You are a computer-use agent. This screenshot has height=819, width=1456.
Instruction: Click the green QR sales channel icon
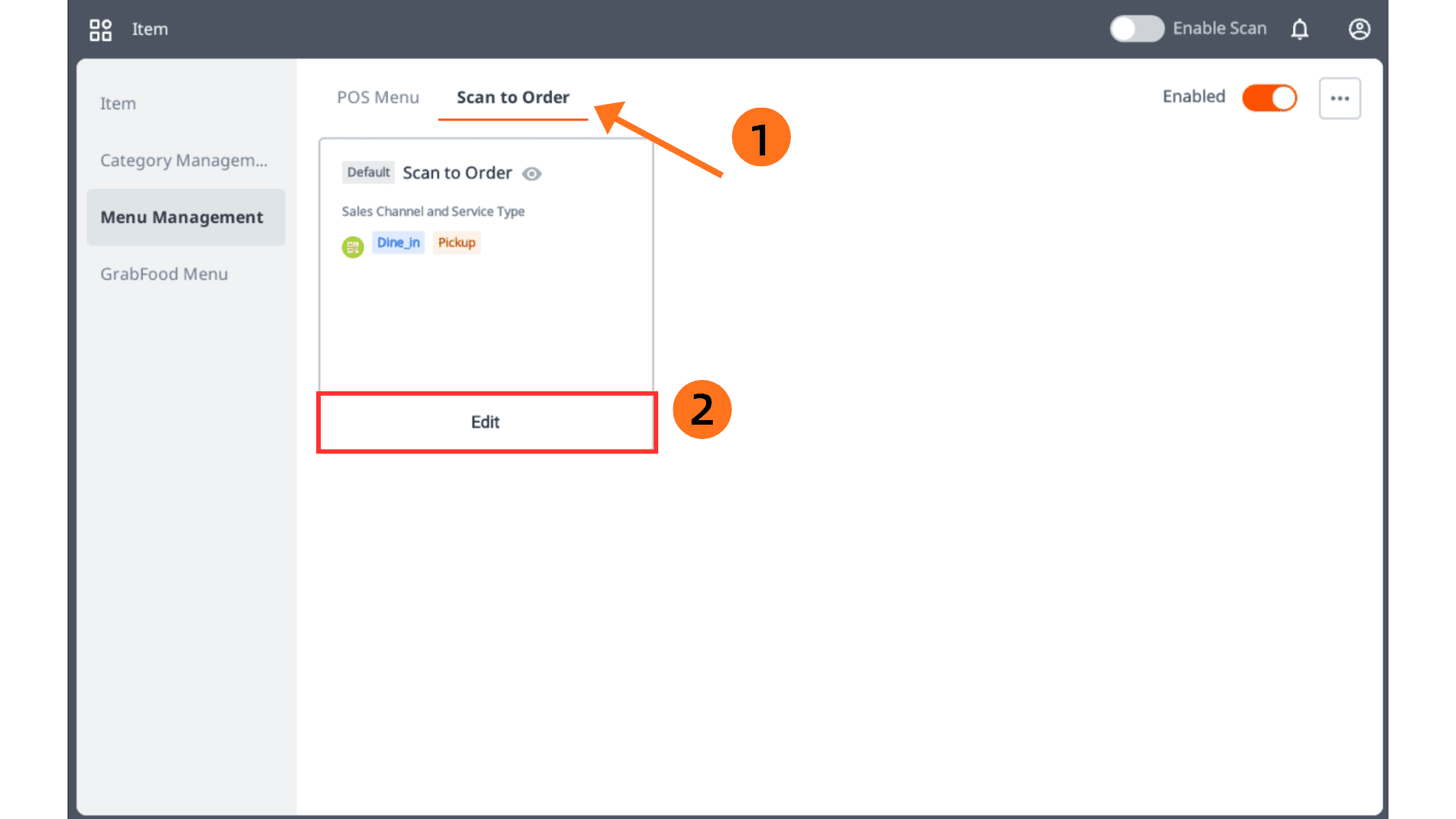(x=353, y=246)
